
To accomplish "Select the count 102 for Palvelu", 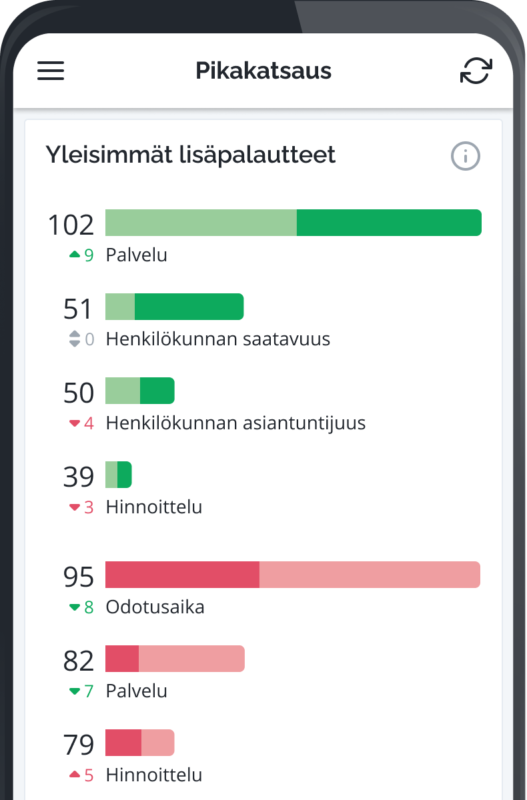I will [71, 225].
